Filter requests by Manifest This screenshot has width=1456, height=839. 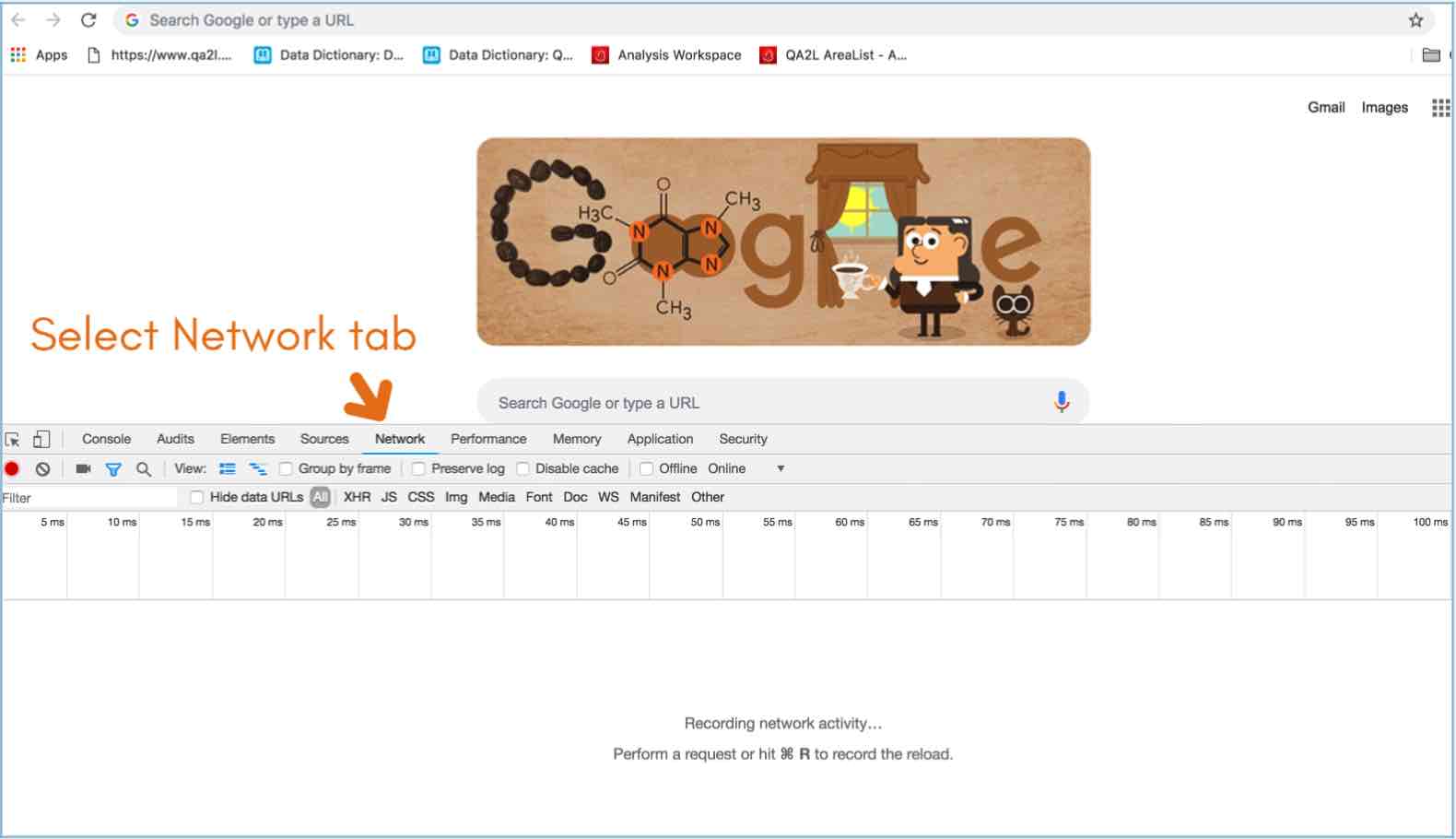coord(655,498)
